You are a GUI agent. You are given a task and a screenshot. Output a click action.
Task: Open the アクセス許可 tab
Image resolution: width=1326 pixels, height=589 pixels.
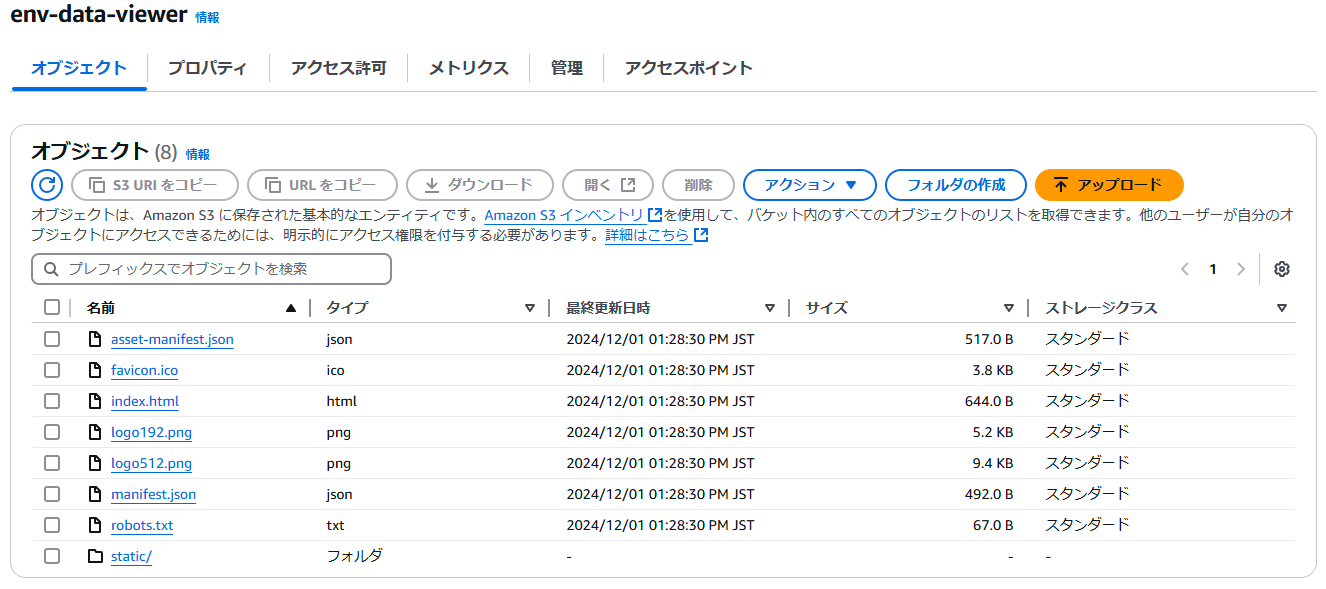[338, 68]
